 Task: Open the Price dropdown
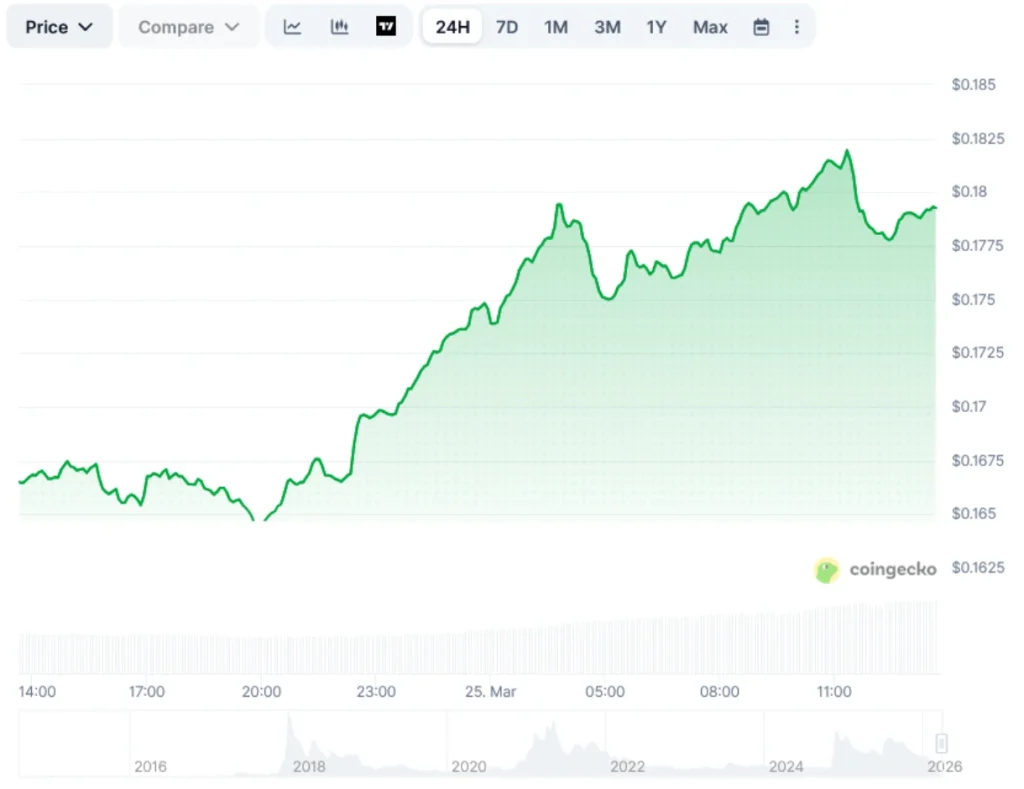(59, 27)
